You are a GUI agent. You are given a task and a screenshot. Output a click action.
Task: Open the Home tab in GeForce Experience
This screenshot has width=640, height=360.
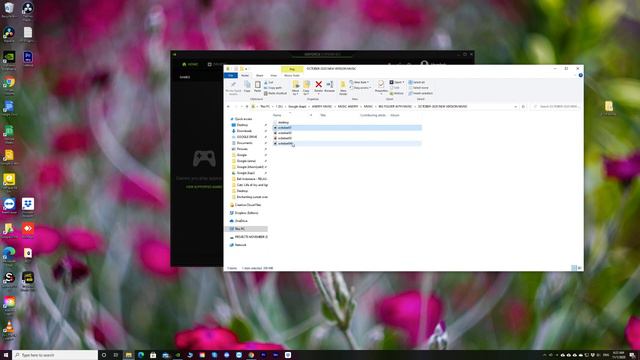click(190, 64)
